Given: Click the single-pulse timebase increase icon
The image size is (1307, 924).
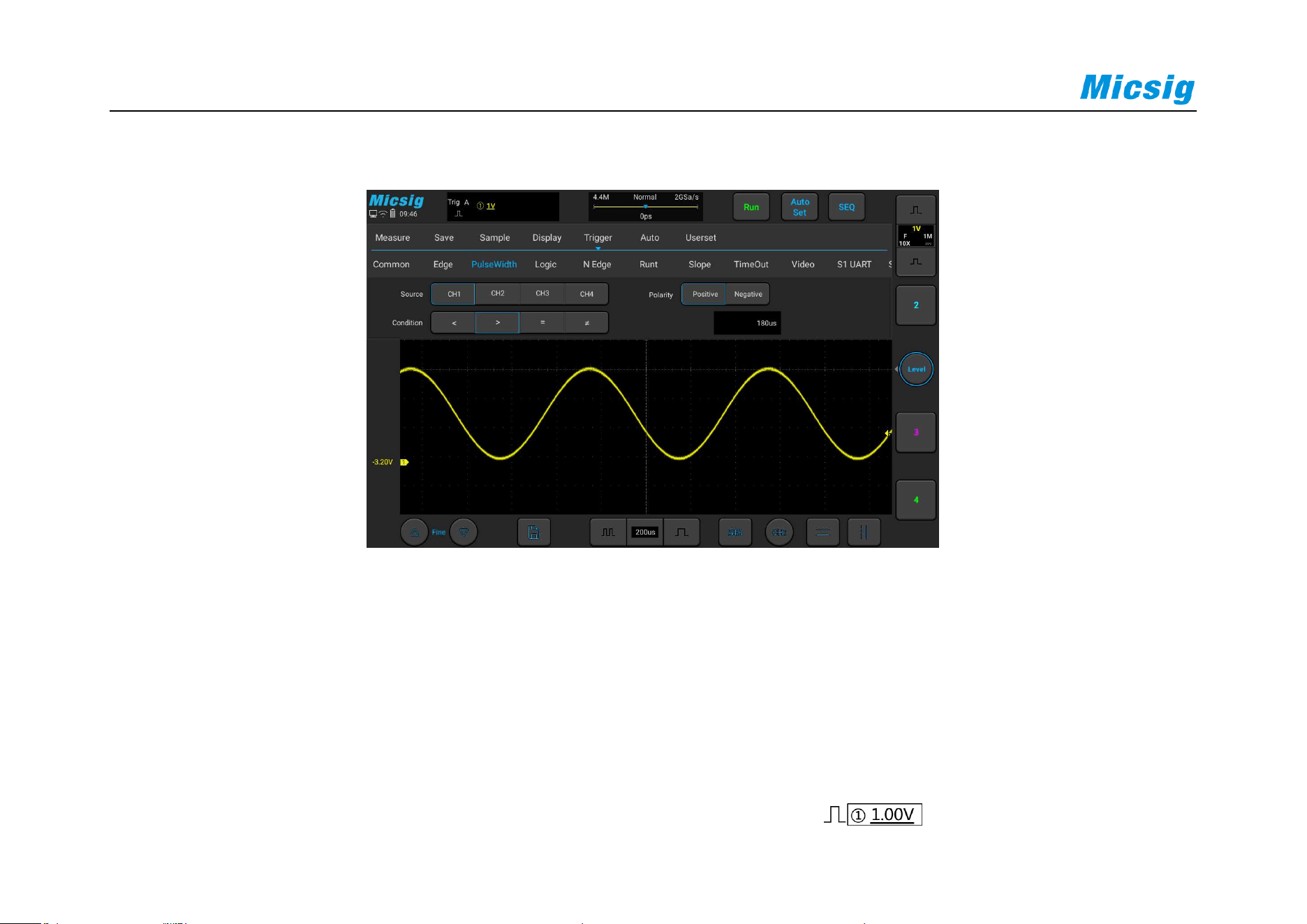Looking at the screenshot, I should pos(682,532).
